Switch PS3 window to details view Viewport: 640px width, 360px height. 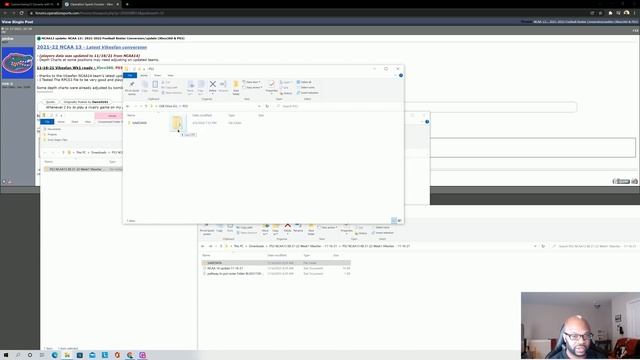coord(394,220)
